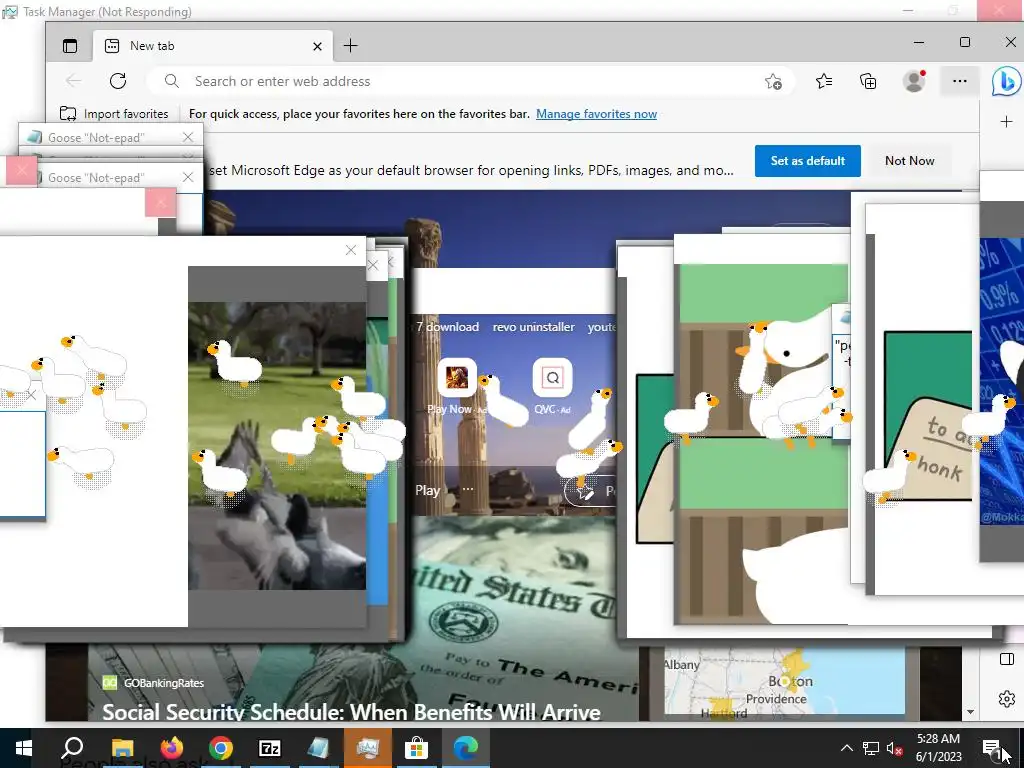Open a new tab with plus button

(x=351, y=46)
